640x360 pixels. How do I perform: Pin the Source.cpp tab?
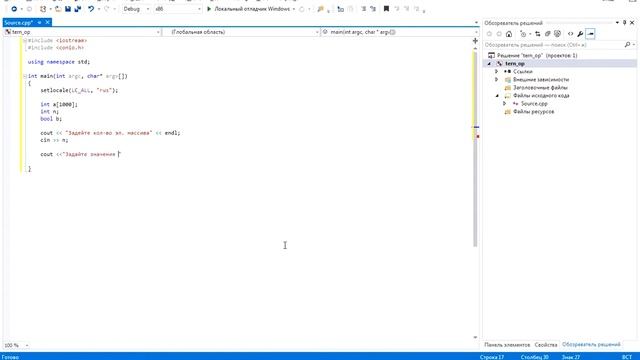point(39,22)
